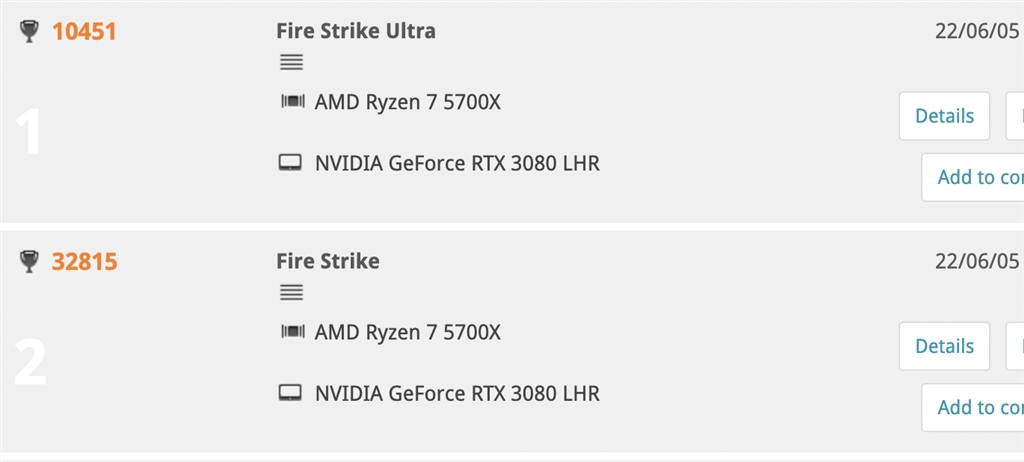This screenshot has height=462, width=1024.
Task: Click the trophy icon beside score 10451
Action: coord(29,31)
